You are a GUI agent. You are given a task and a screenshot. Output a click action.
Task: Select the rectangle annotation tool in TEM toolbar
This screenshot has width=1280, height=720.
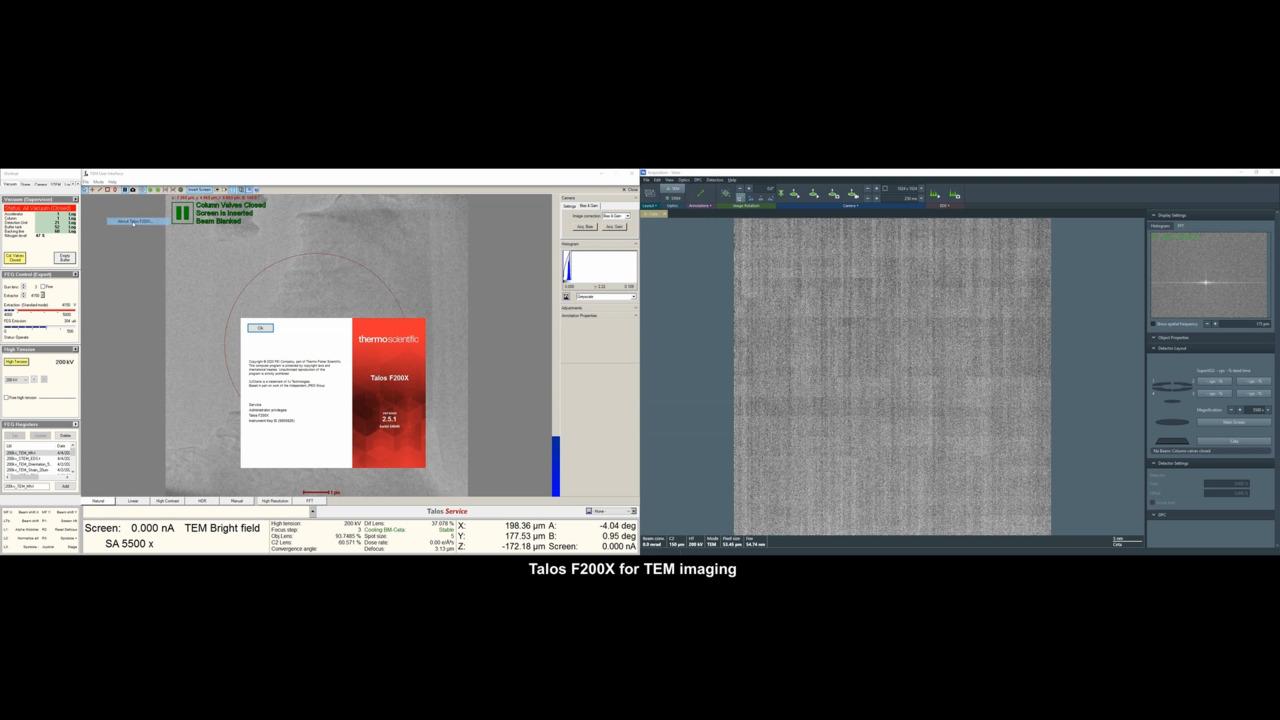pyautogui.click(x=107, y=189)
